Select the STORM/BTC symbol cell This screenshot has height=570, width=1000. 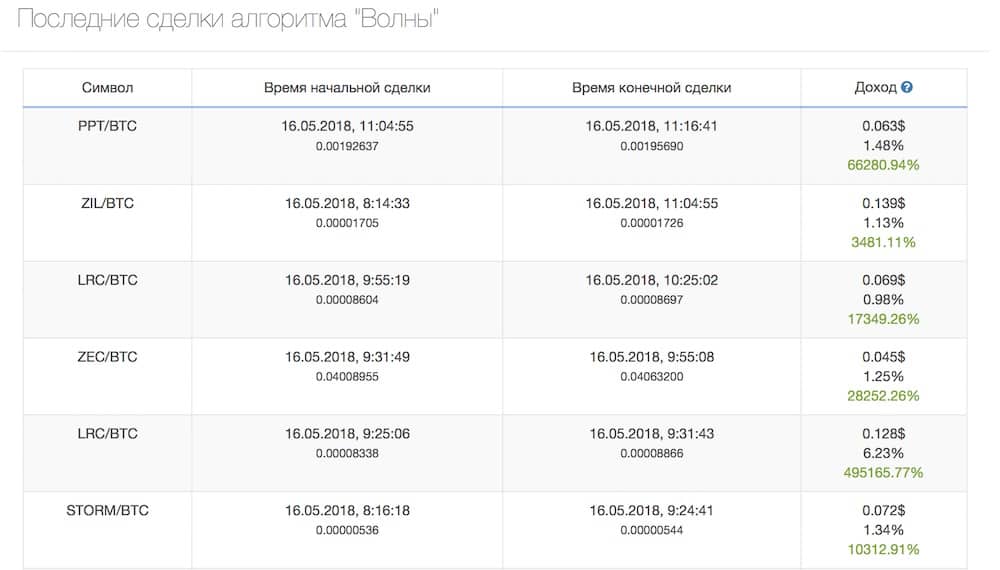[x=107, y=511]
